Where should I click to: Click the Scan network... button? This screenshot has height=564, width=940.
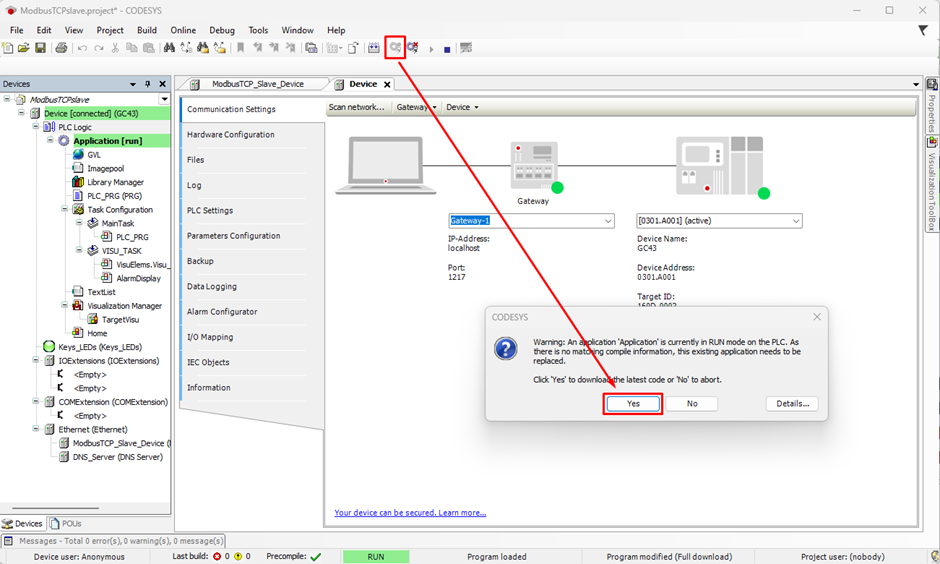click(x=356, y=107)
